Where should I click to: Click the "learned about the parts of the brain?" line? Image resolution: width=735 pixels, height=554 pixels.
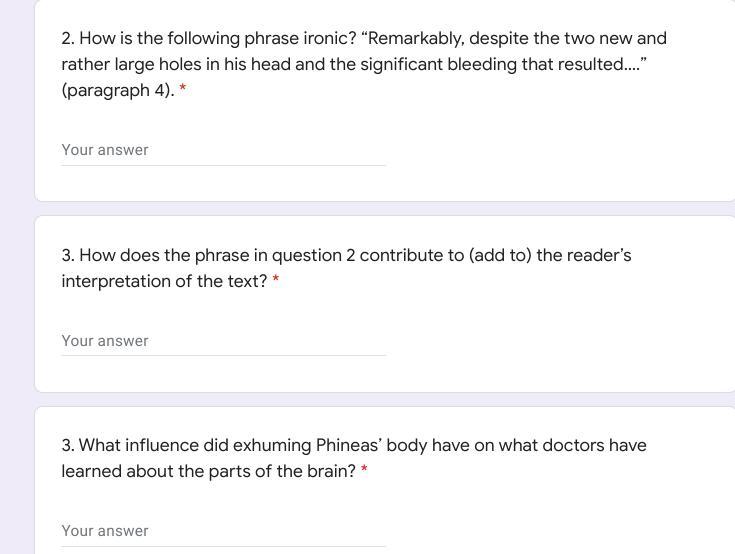(208, 471)
